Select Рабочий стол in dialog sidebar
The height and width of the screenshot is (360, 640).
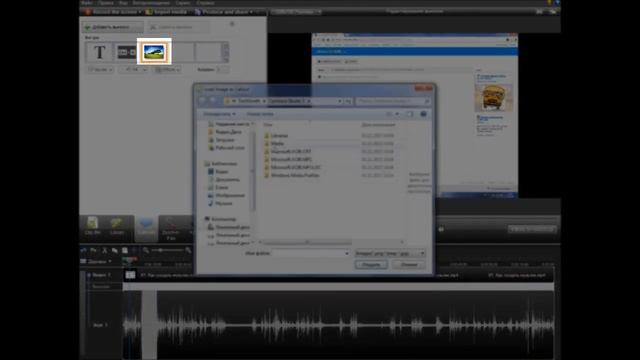click(x=227, y=148)
